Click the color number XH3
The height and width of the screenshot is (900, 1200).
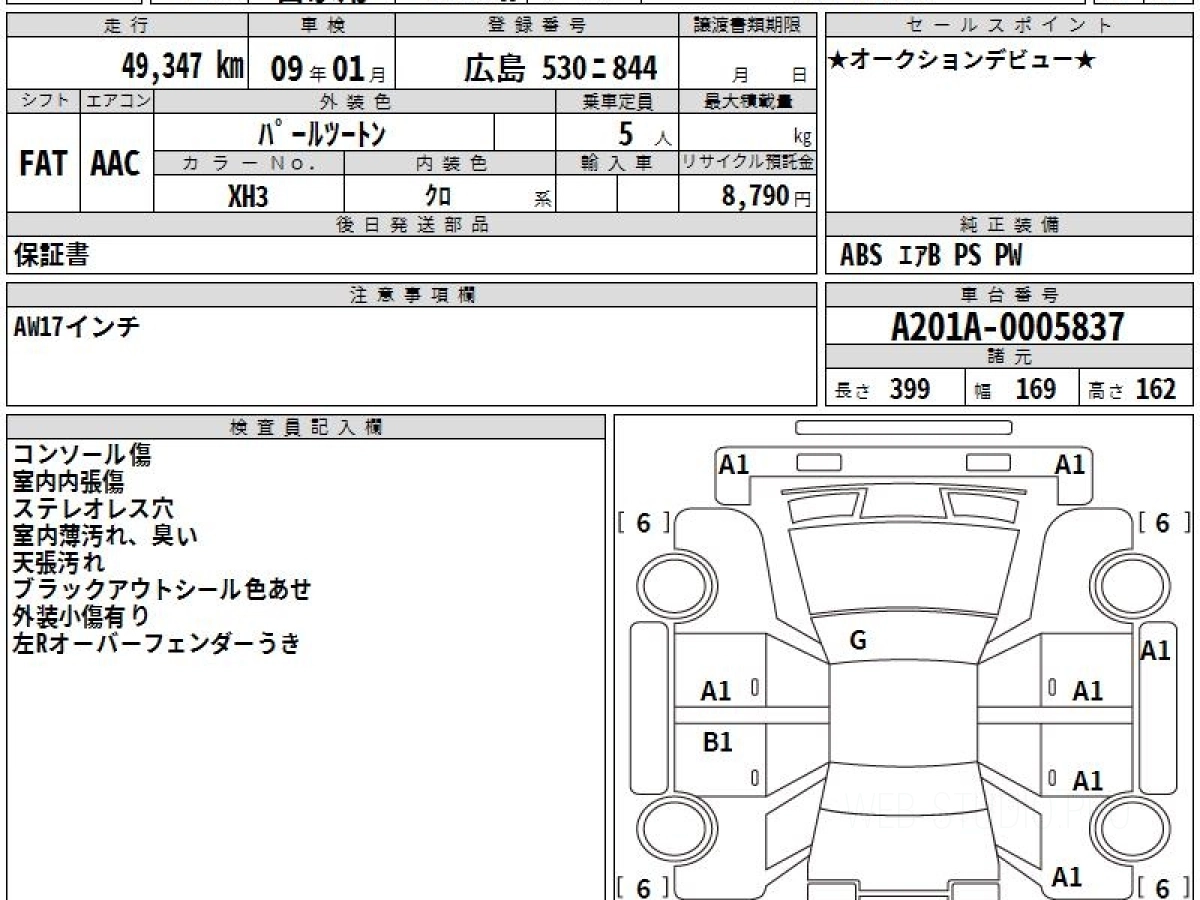[248, 197]
